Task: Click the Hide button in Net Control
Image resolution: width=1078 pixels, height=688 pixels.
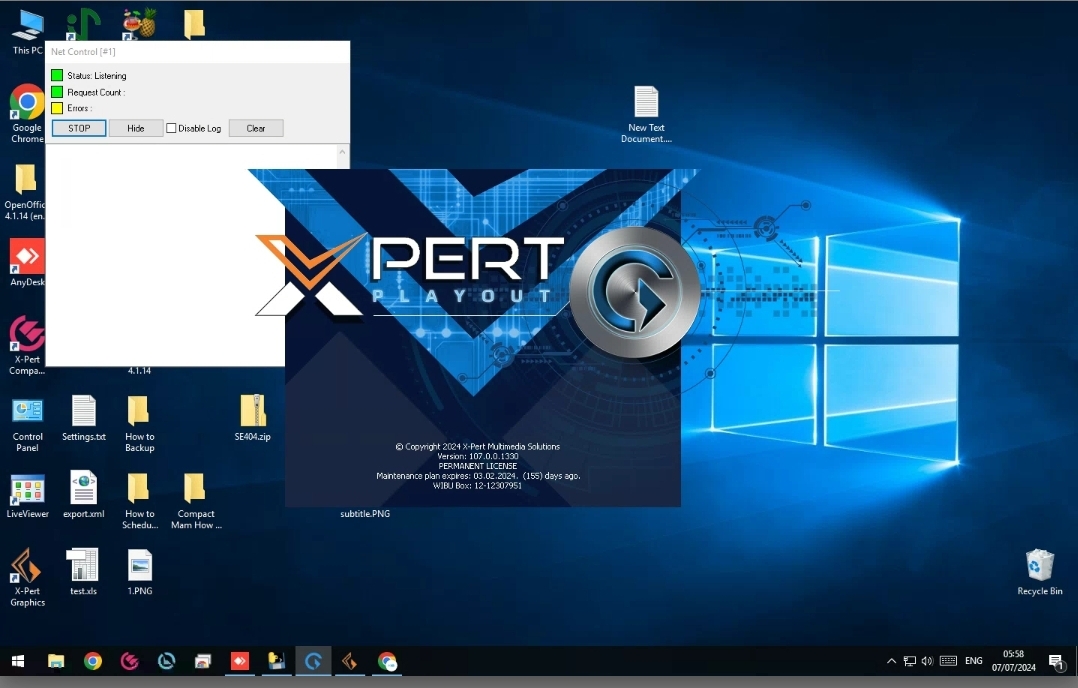Action: (x=136, y=128)
